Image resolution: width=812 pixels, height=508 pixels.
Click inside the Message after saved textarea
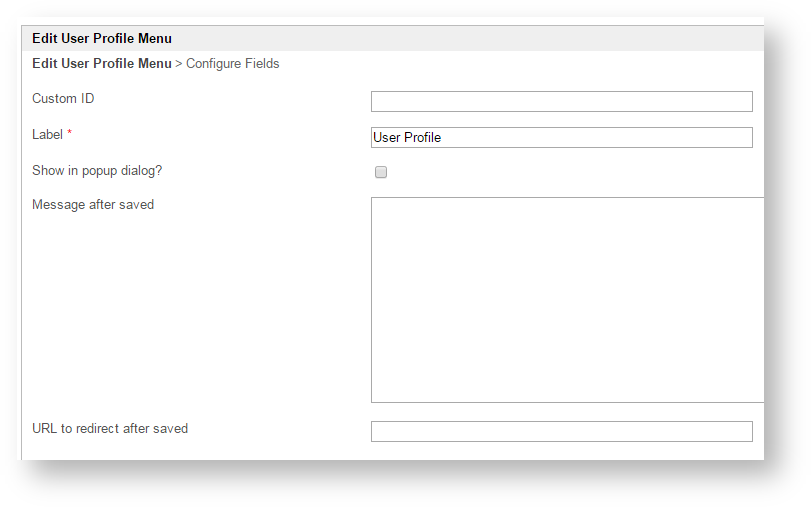coord(566,300)
